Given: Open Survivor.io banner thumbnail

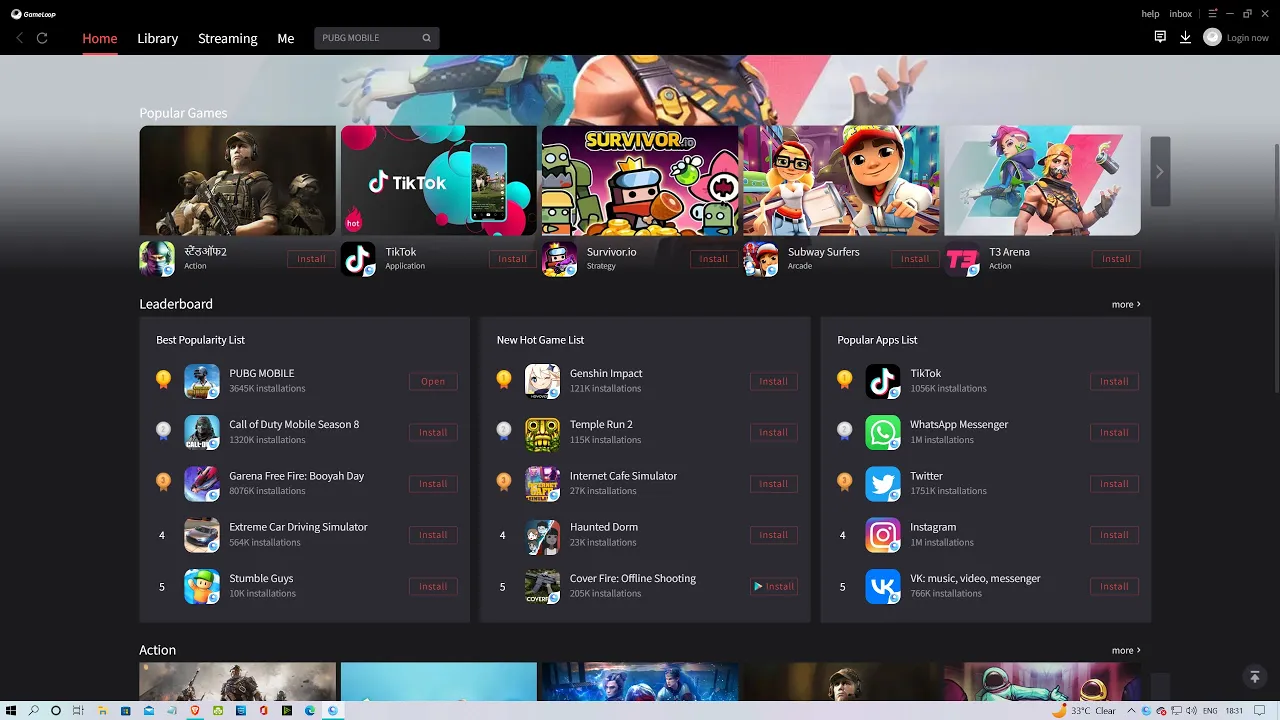Looking at the screenshot, I should pos(640,180).
